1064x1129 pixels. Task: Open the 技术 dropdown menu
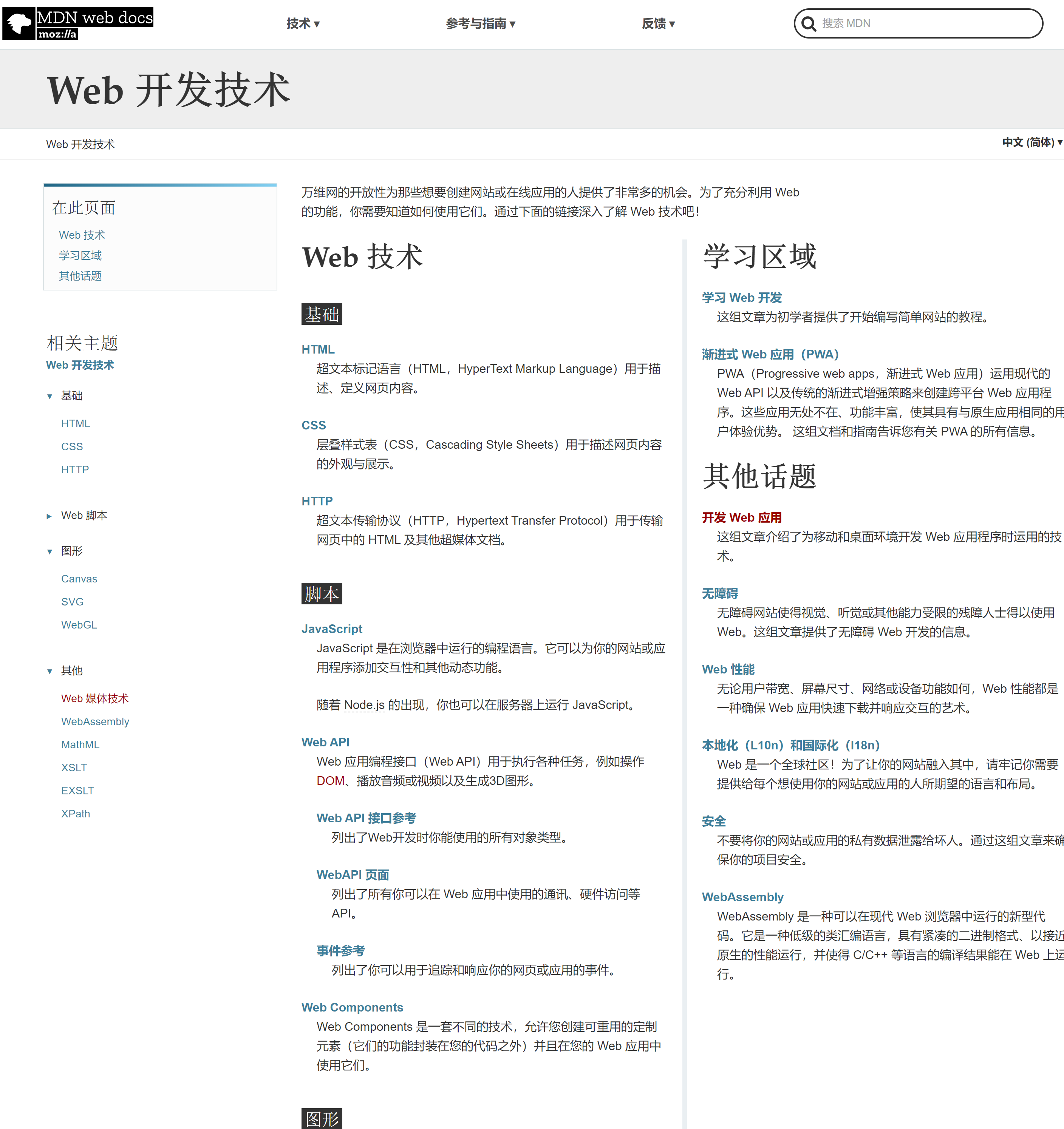click(x=303, y=24)
